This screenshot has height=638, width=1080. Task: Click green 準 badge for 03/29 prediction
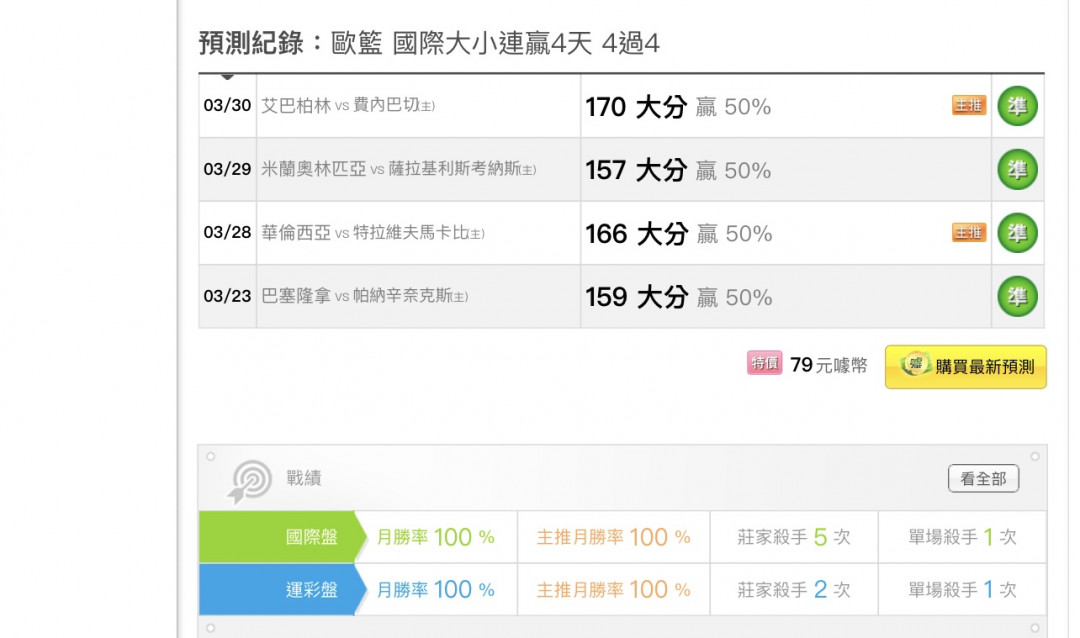[x=1017, y=169]
